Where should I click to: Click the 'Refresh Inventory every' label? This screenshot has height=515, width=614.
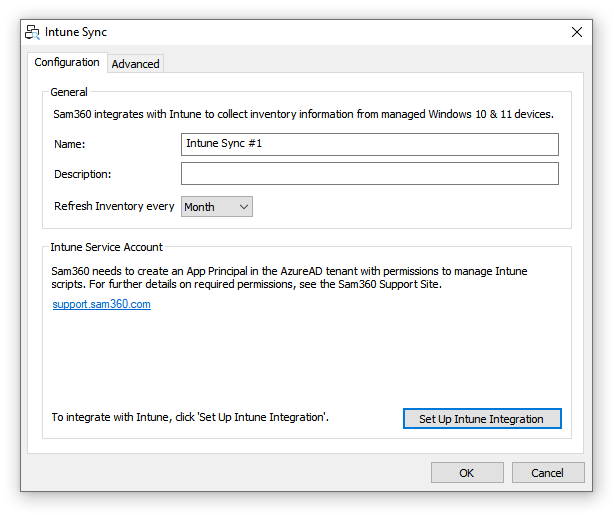pos(114,206)
